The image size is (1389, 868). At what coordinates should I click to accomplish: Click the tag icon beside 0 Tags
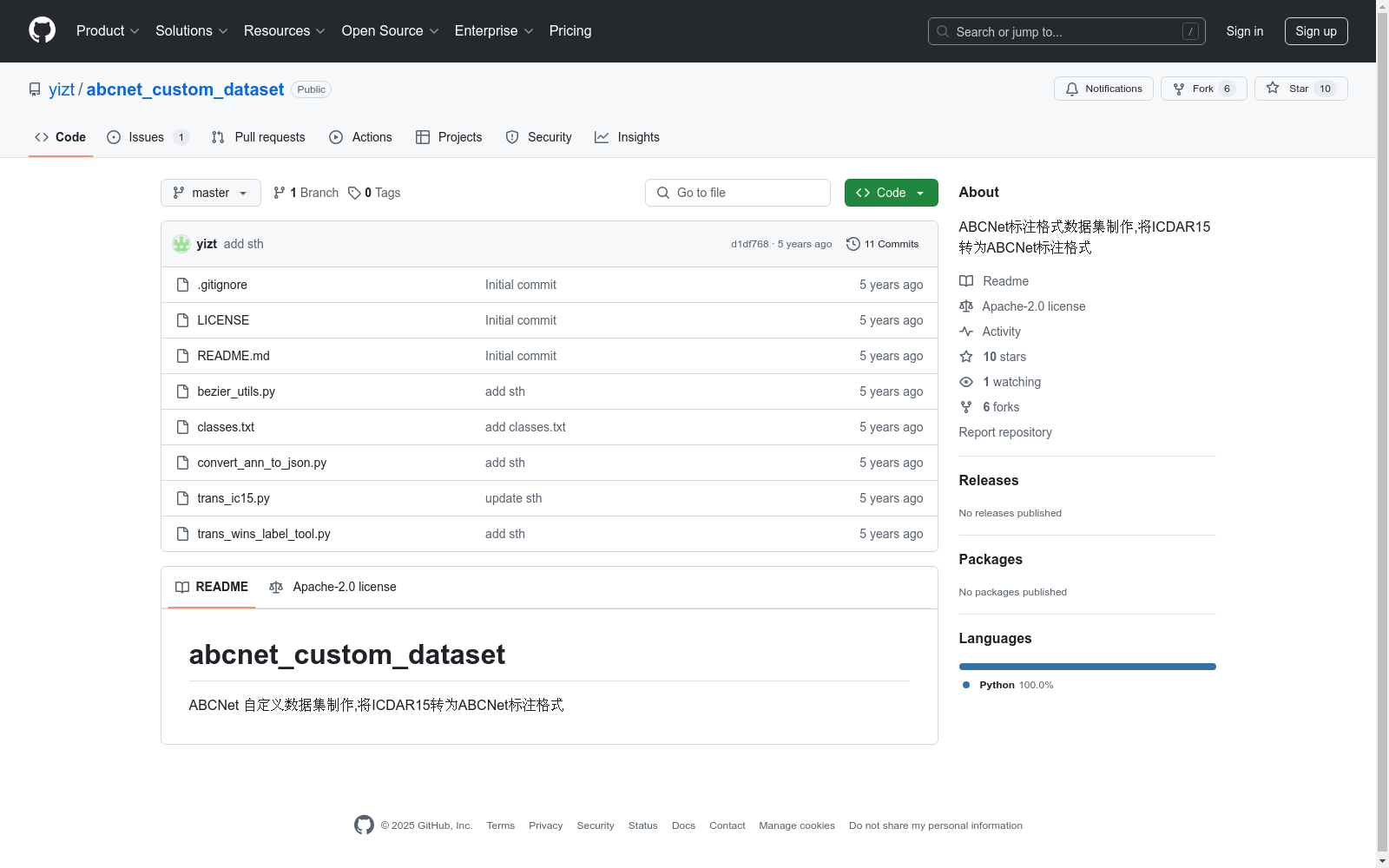tap(354, 193)
